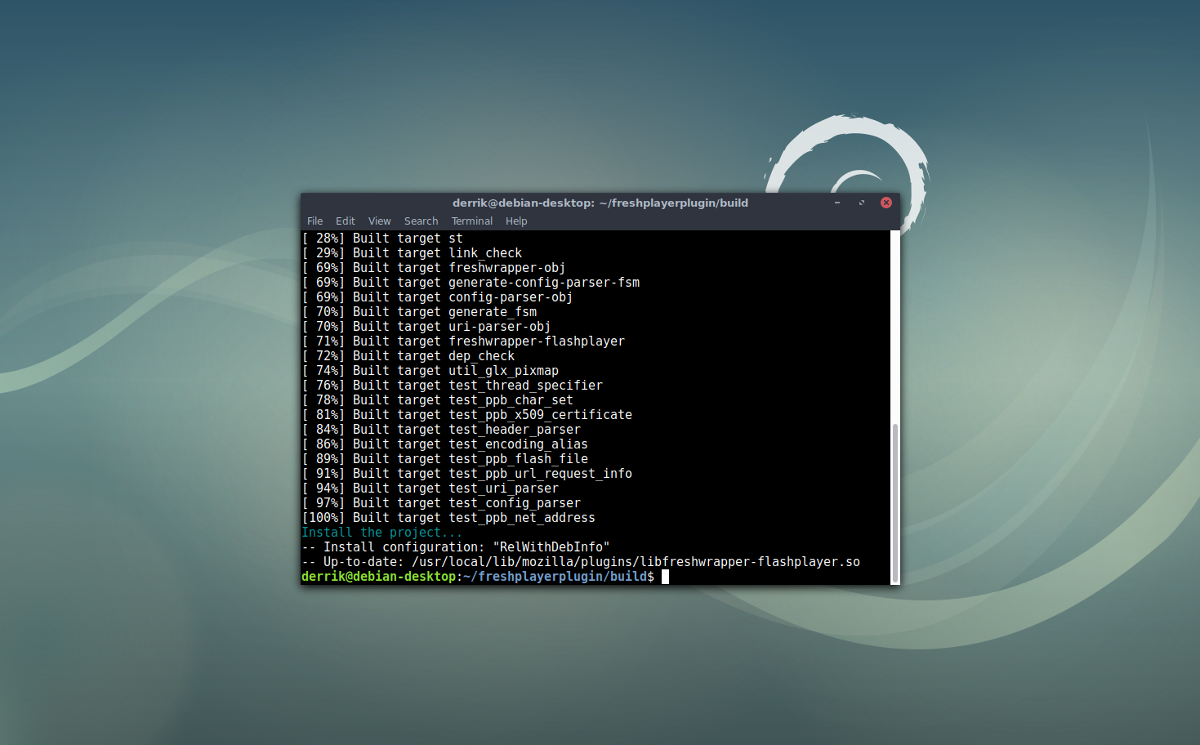
Task: Click the 'test_ppb_flash_file' line
Action: (x=445, y=459)
